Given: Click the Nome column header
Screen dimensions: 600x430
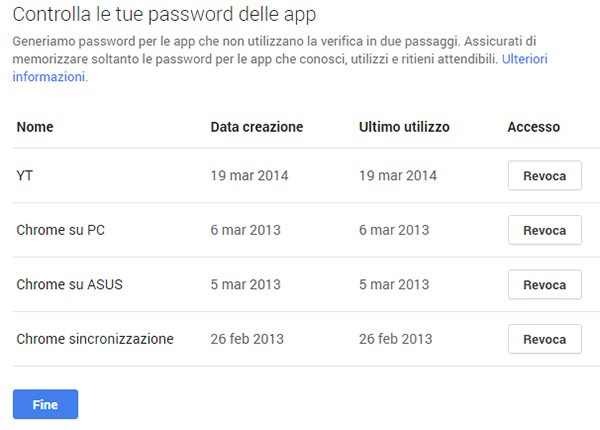Looking at the screenshot, I should (35, 127).
